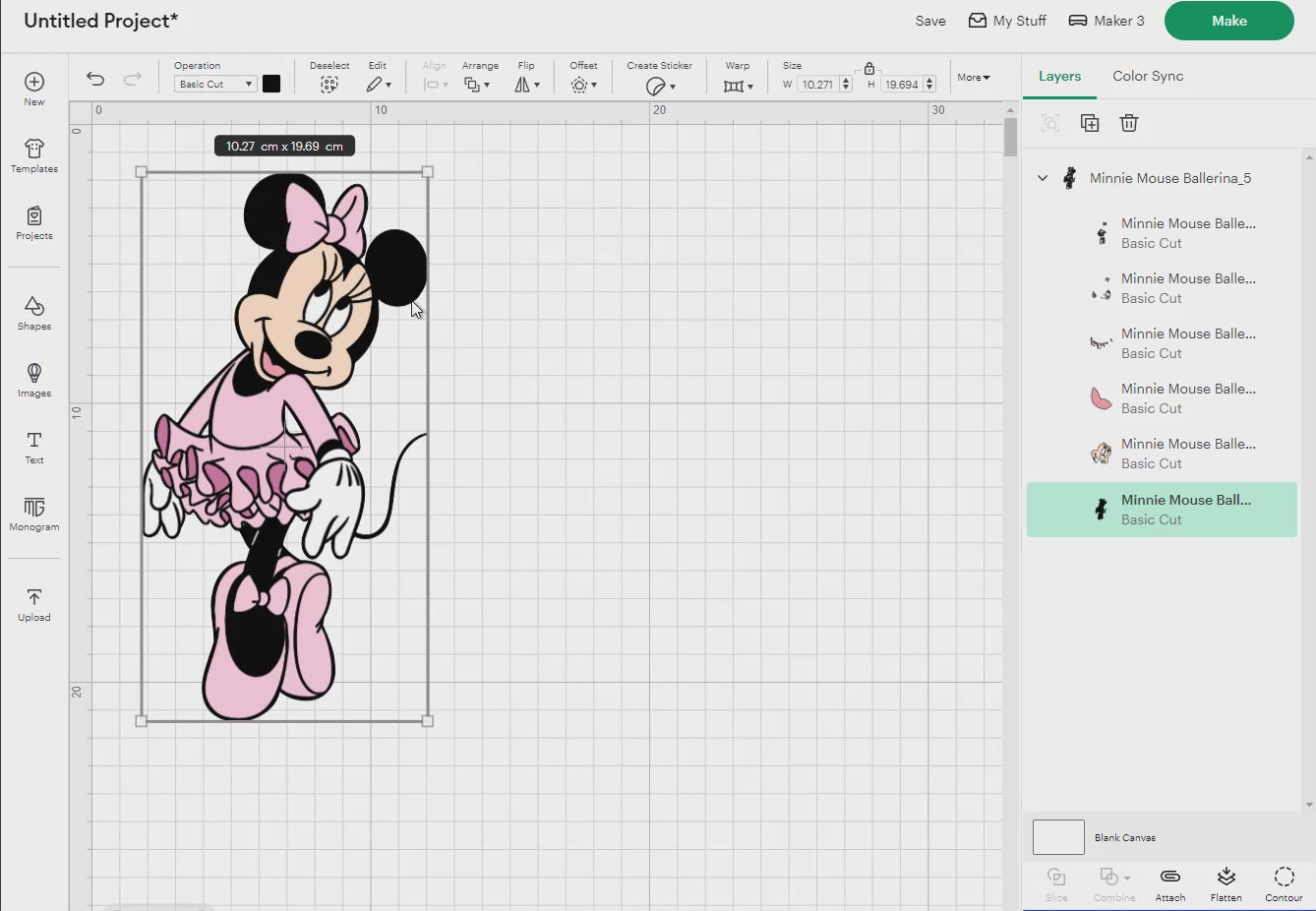Select the highlighted black silhouette layer
This screenshot has width=1316, height=911.
[x=1162, y=510]
